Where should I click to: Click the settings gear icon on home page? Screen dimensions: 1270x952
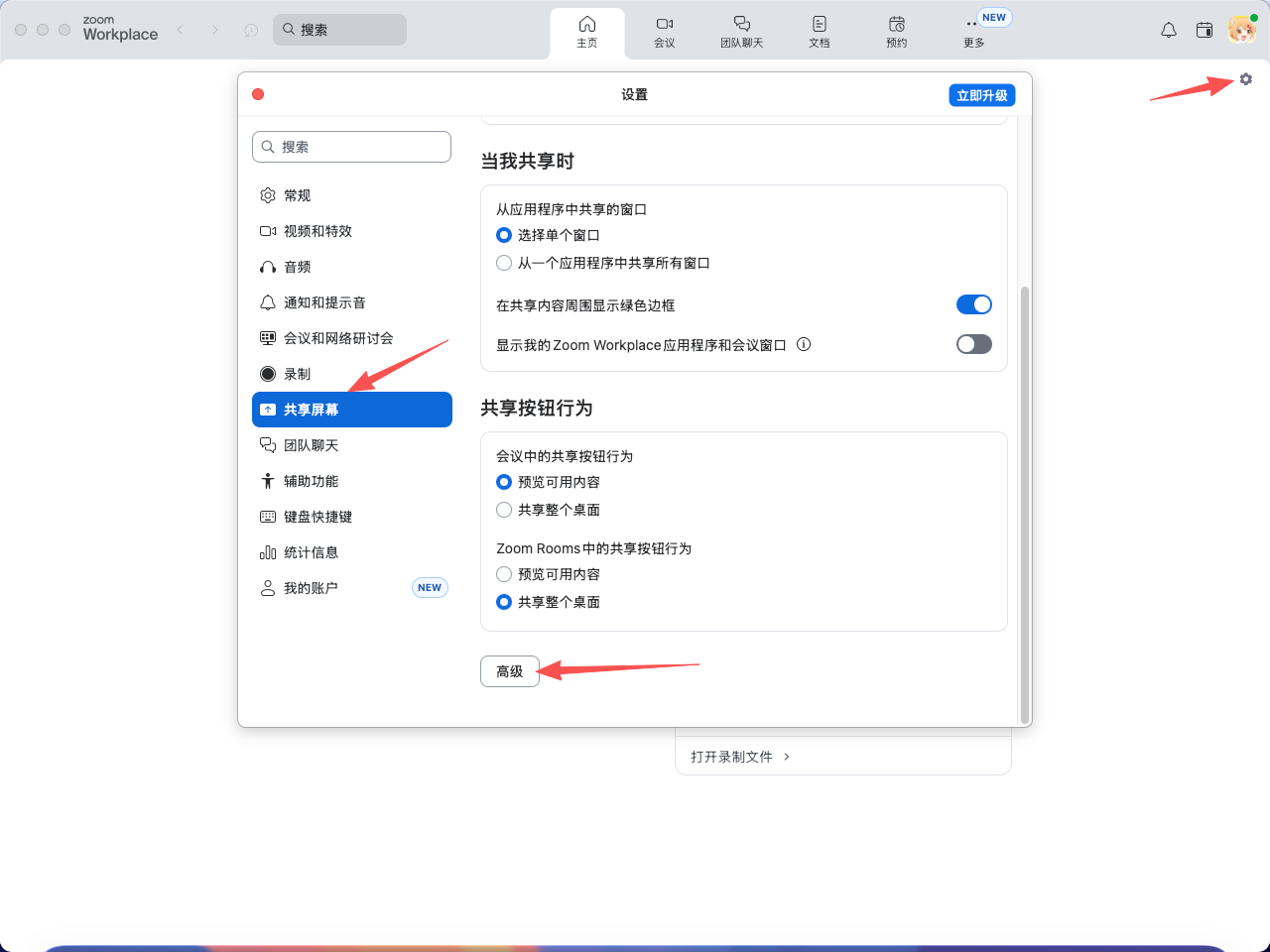tap(1246, 79)
